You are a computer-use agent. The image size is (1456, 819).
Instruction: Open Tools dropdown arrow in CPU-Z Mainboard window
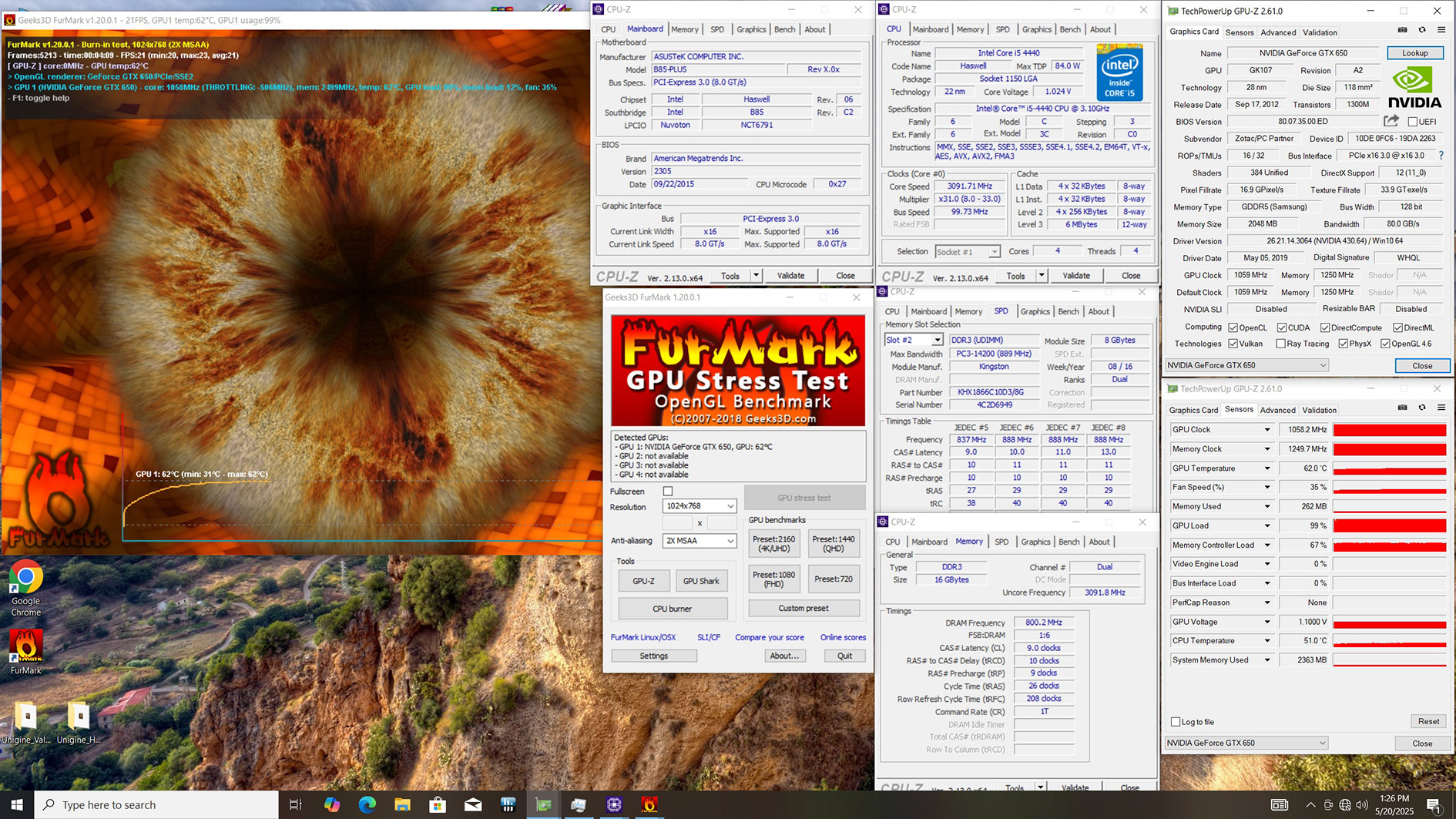pos(756,275)
